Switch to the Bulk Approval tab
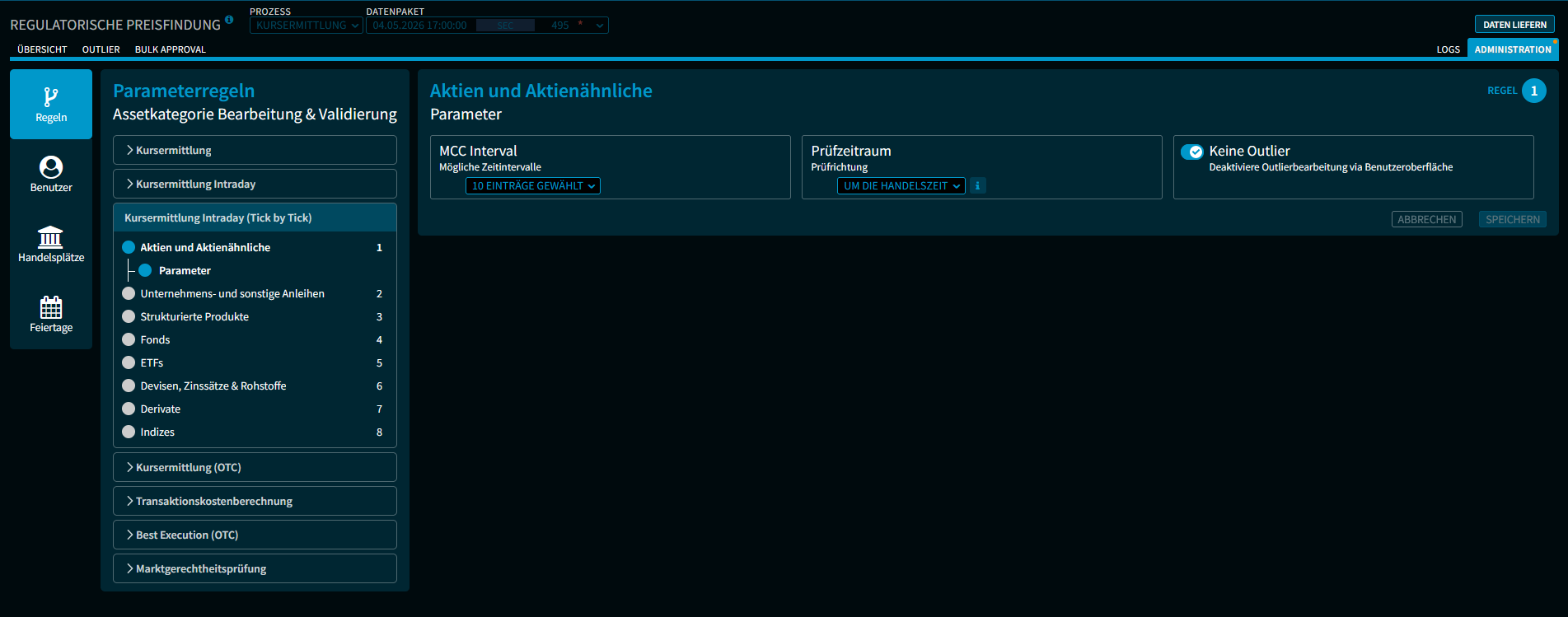This screenshot has height=617, width=1568. click(171, 49)
